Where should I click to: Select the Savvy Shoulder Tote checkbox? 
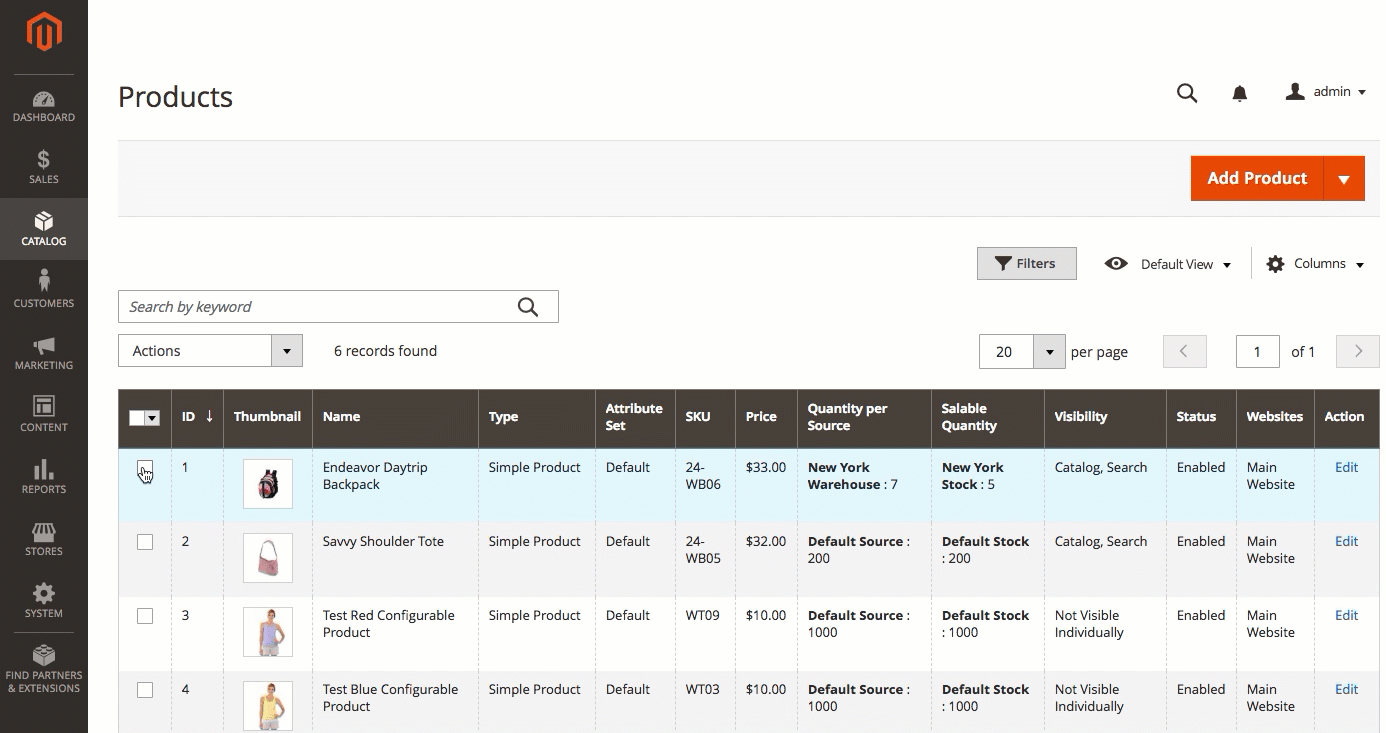pyautogui.click(x=145, y=542)
